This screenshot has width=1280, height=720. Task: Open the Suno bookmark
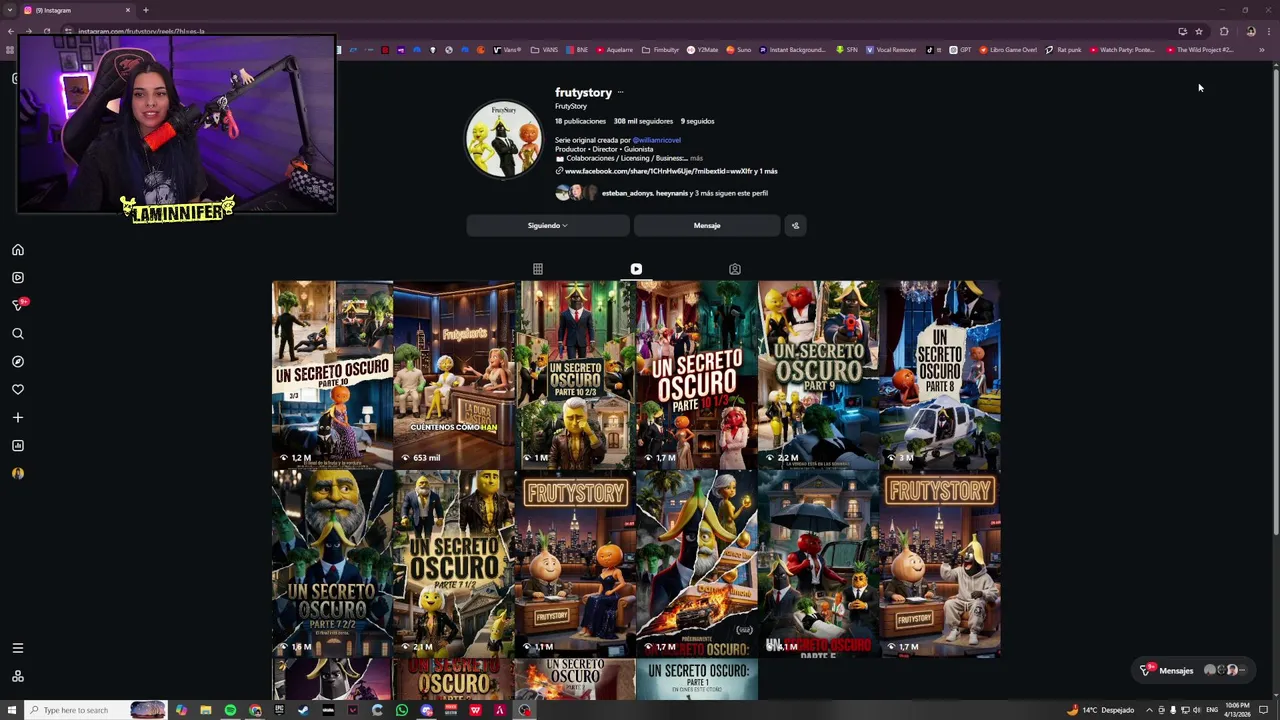tap(738, 50)
